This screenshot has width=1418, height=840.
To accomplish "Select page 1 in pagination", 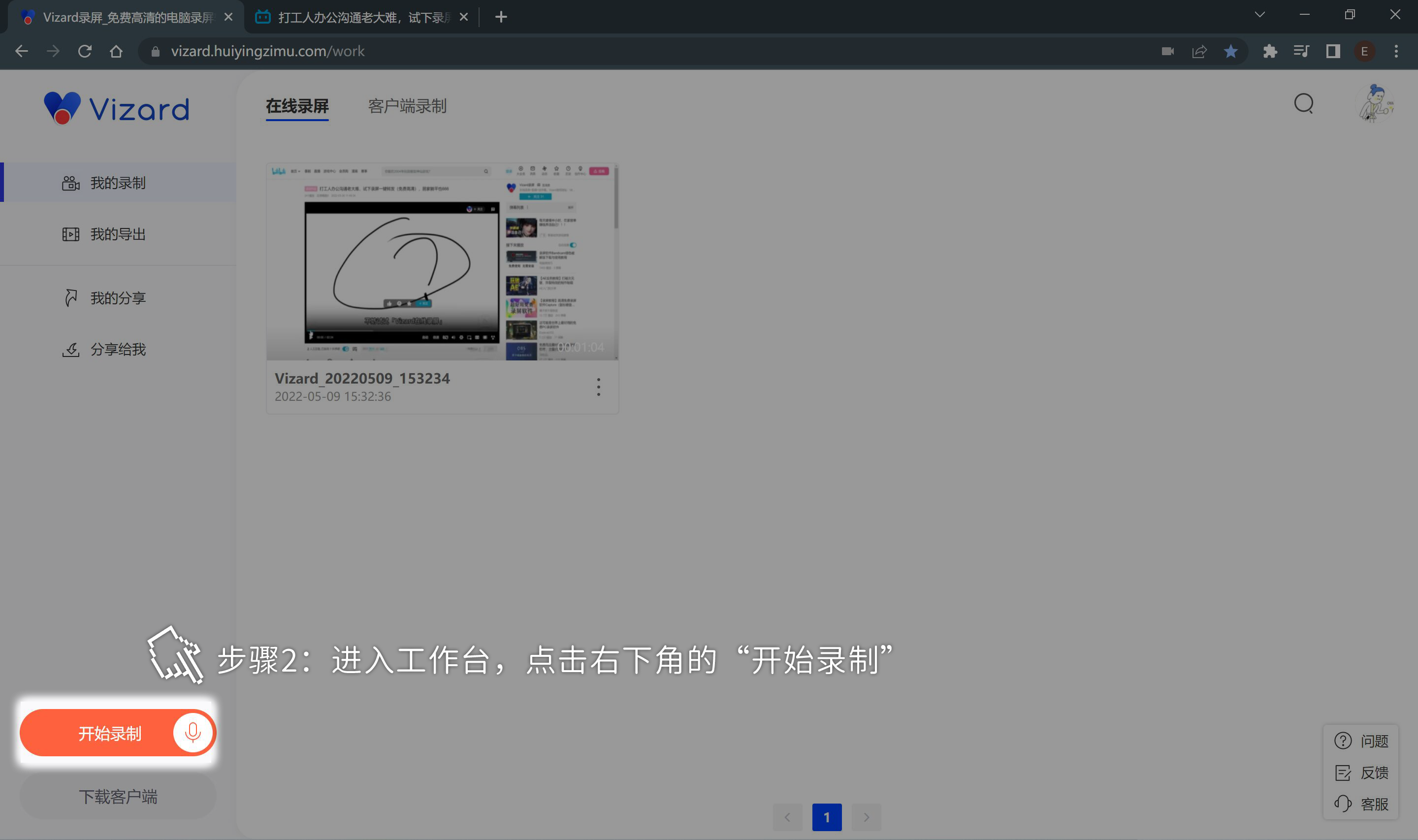I will point(826,817).
